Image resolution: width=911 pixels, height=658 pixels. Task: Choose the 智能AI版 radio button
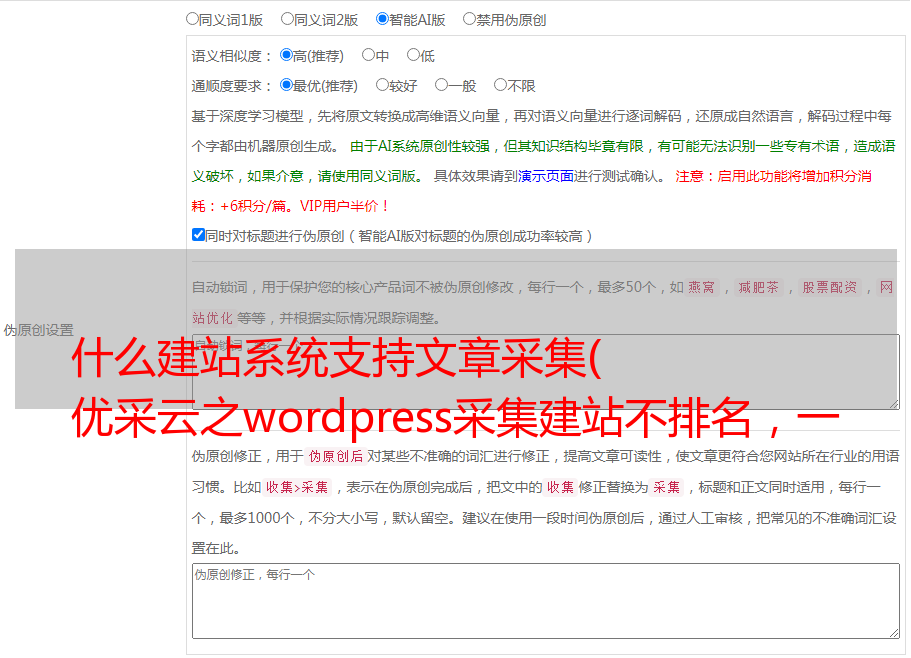click(382, 19)
